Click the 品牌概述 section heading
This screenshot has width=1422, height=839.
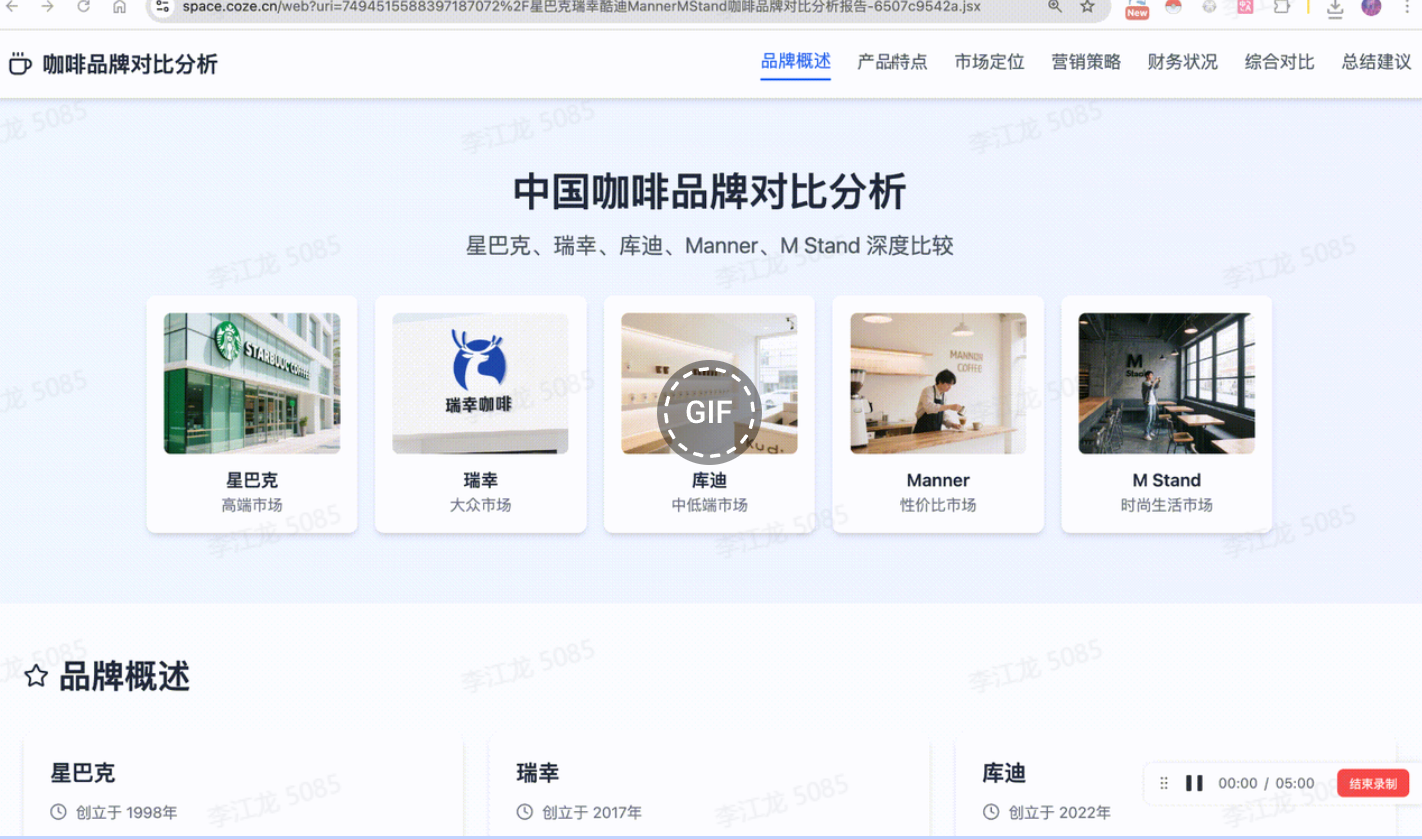click(124, 676)
